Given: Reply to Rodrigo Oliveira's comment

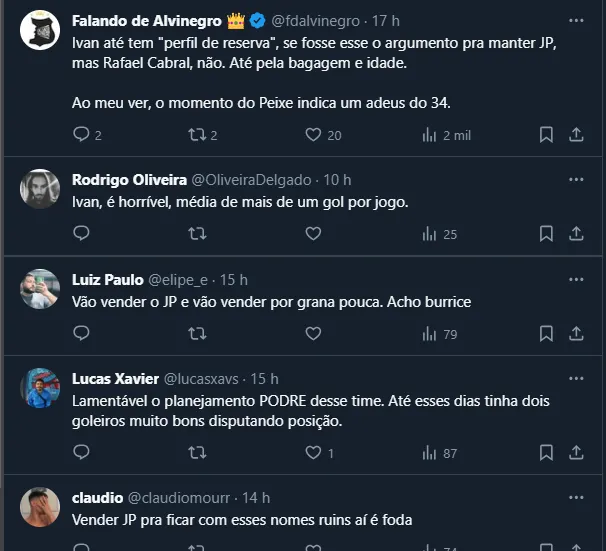Looking at the screenshot, I should (x=82, y=233).
